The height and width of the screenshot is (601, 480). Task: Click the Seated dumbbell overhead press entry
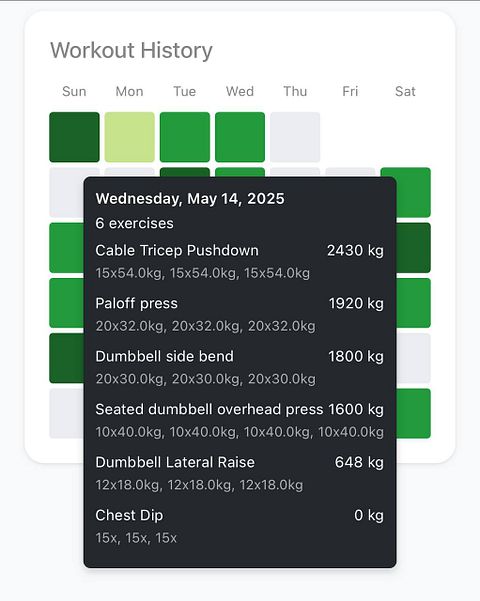[240, 420]
